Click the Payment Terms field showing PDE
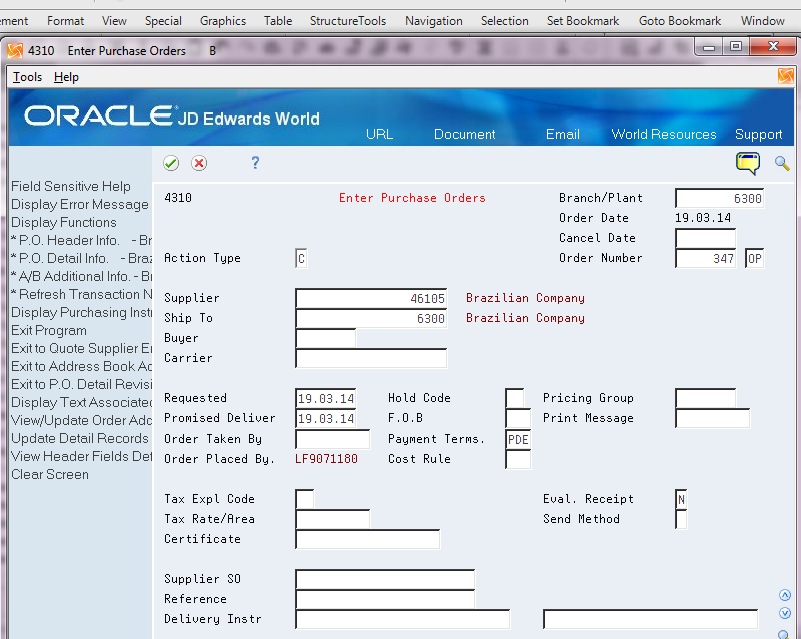The image size is (801, 639). [518, 439]
